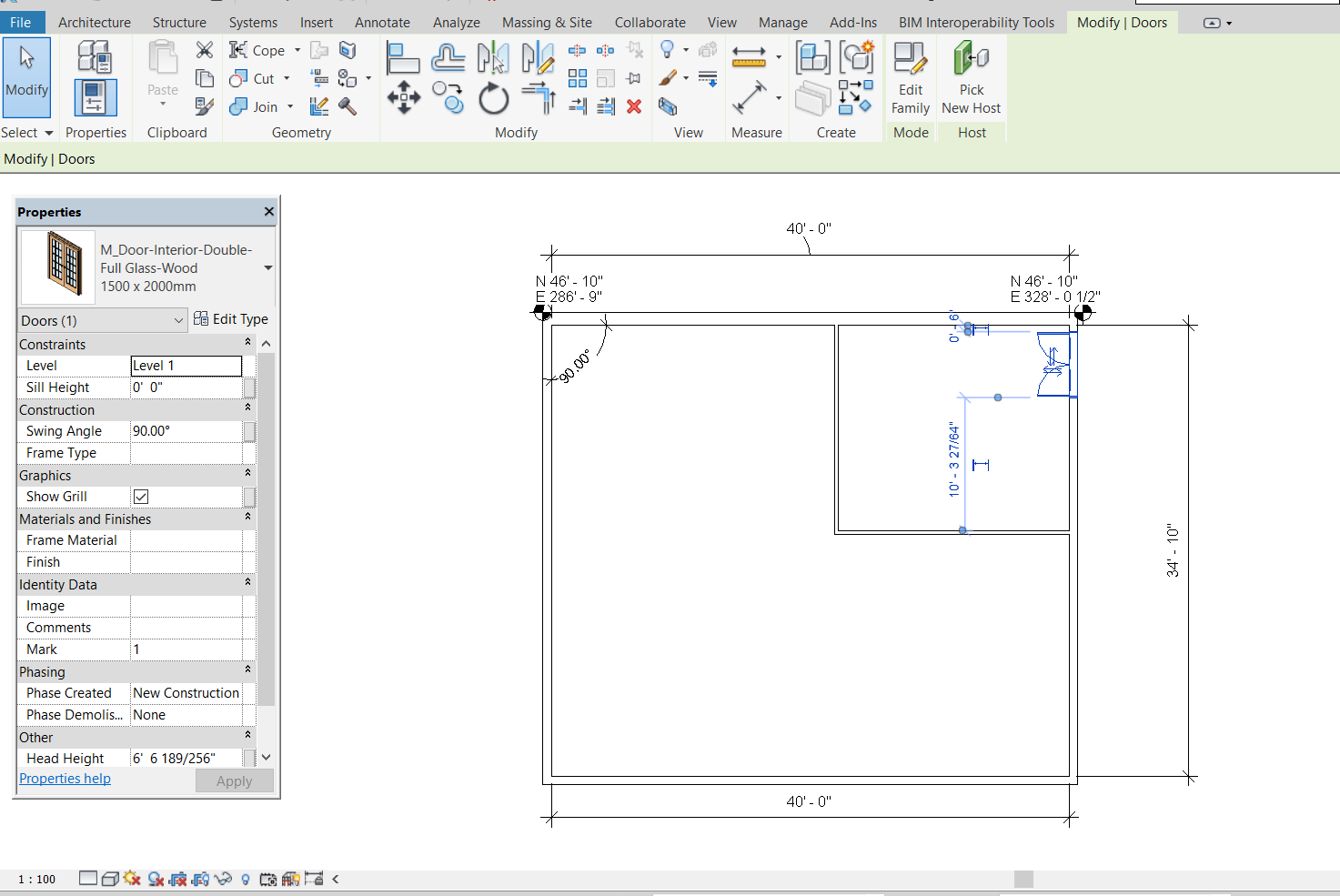
Task: Click the red Delete X icon
Action: 634,106
